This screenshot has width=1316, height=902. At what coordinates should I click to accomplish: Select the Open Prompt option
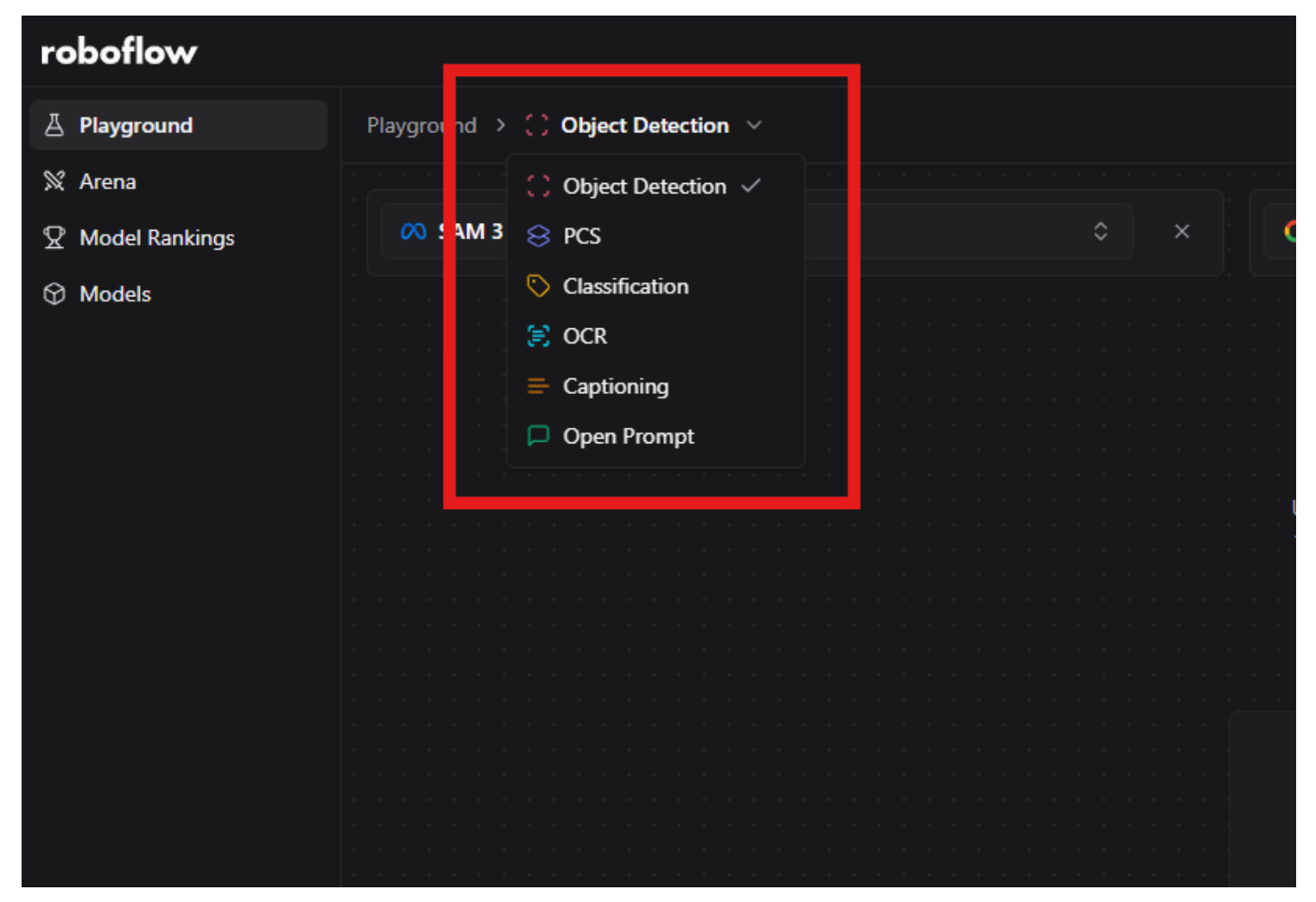655,436
